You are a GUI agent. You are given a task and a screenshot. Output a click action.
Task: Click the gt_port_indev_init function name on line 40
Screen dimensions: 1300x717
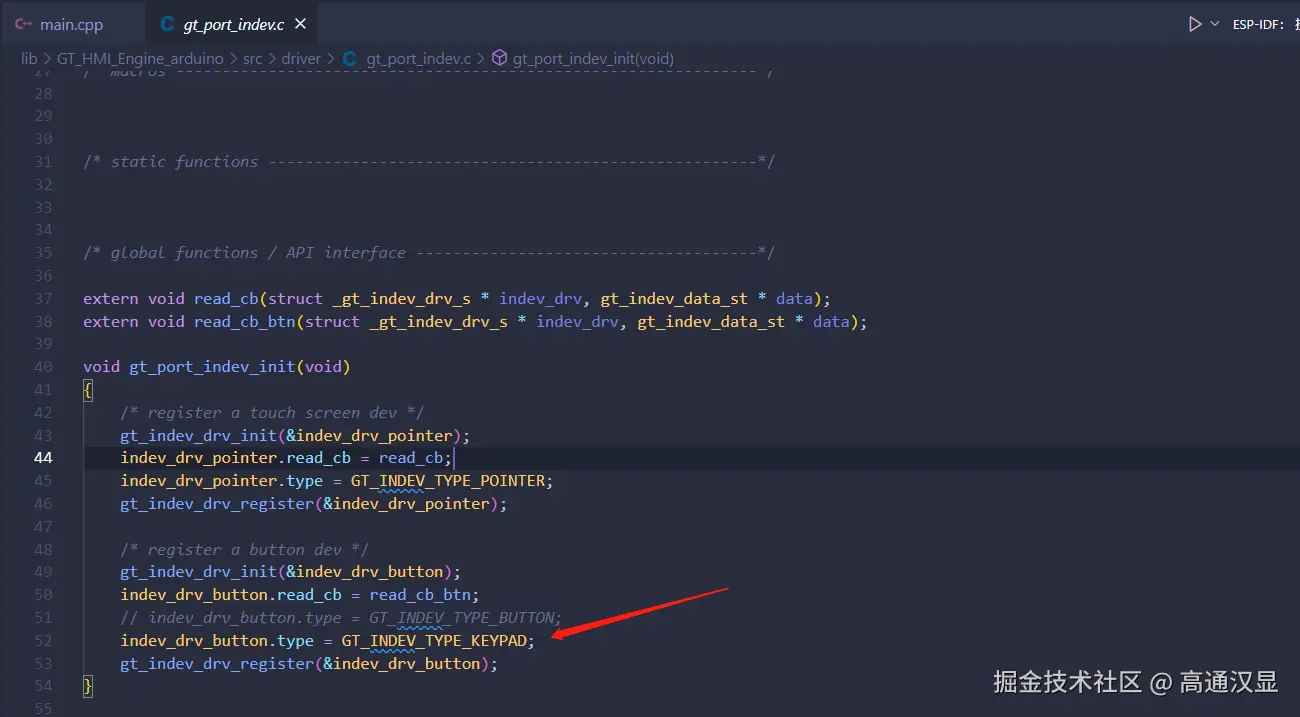[x=213, y=367]
